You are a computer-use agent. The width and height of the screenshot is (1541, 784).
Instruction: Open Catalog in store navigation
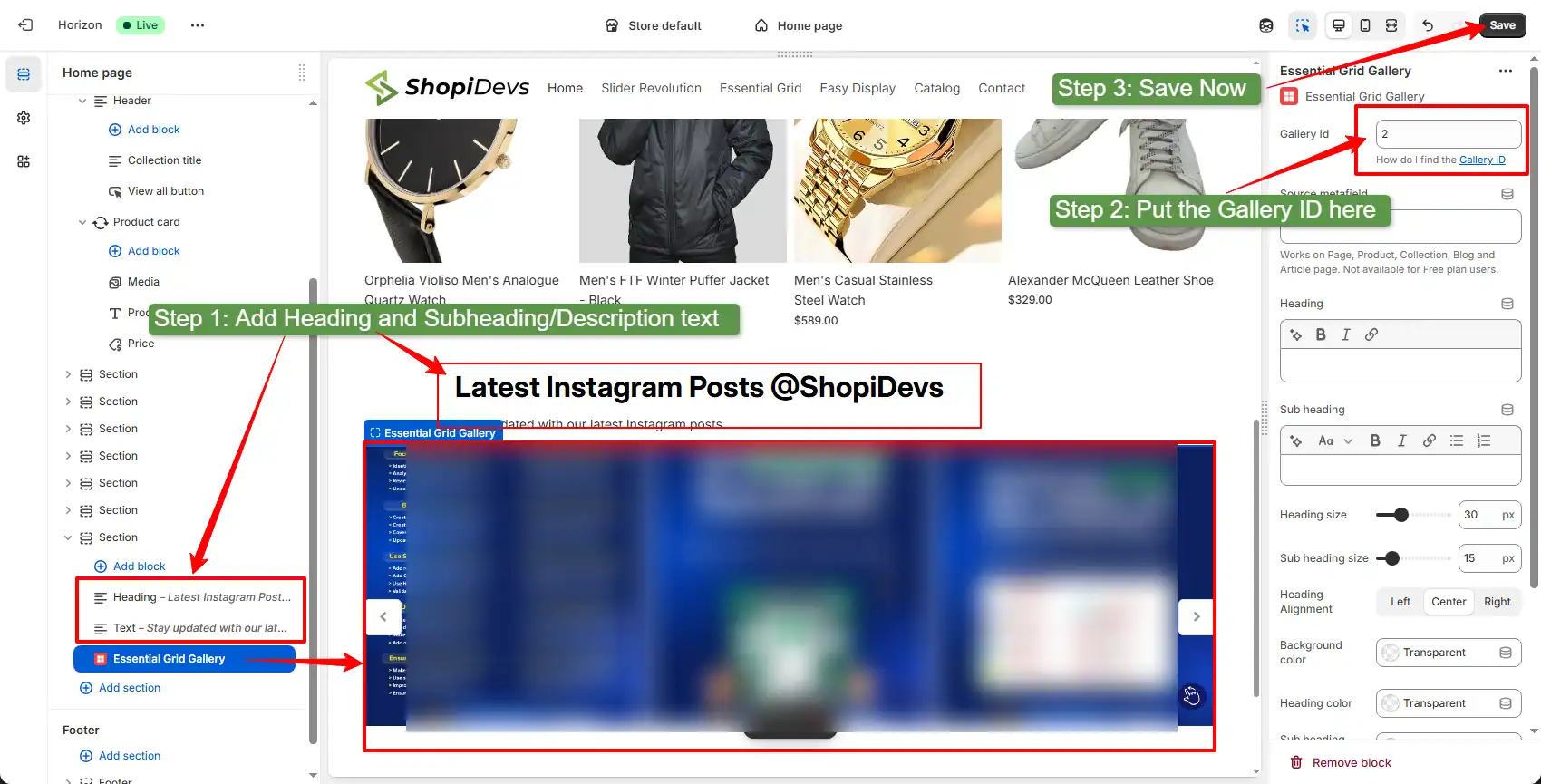pyautogui.click(x=936, y=88)
